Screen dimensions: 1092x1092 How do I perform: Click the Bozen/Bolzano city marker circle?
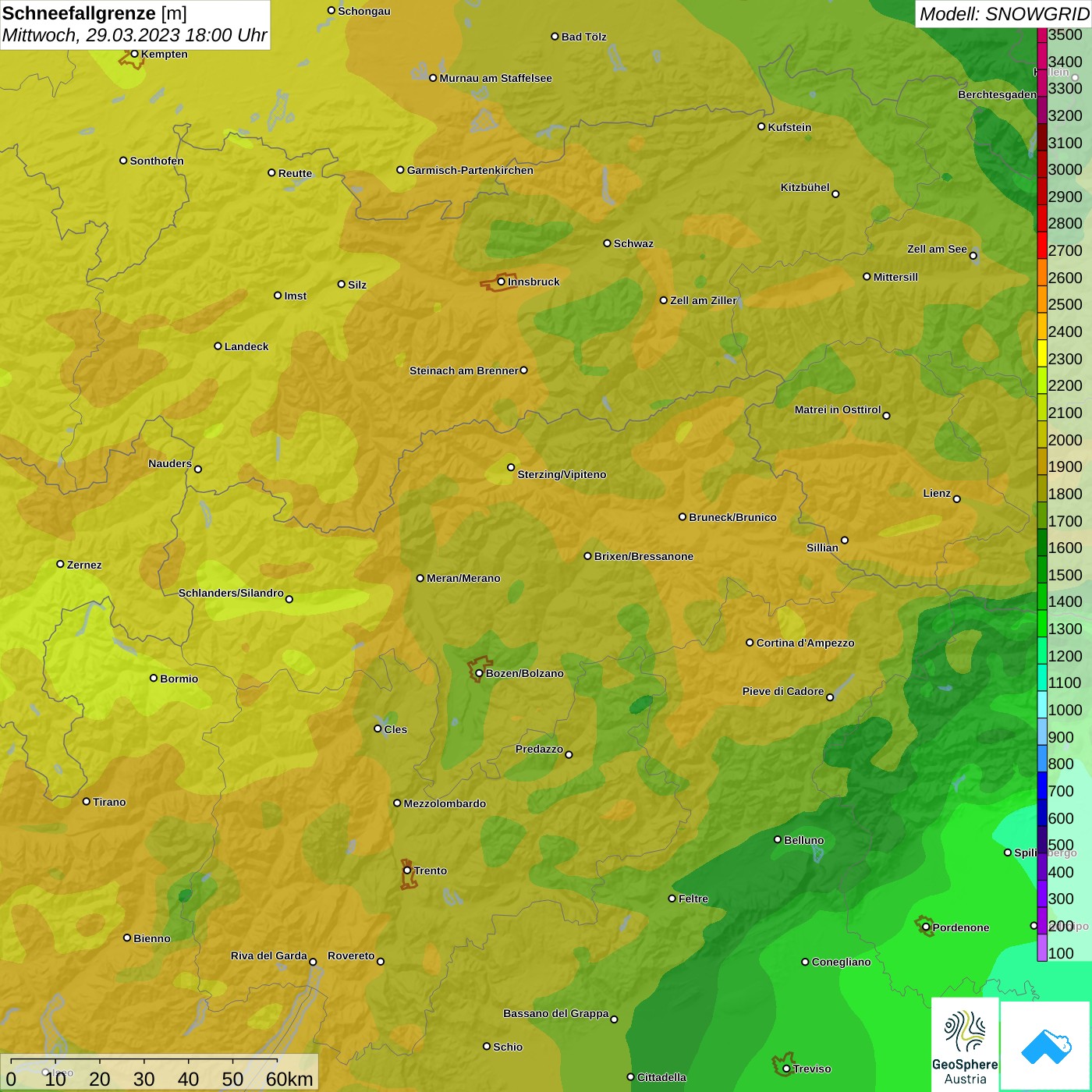click(x=479, y=673)
